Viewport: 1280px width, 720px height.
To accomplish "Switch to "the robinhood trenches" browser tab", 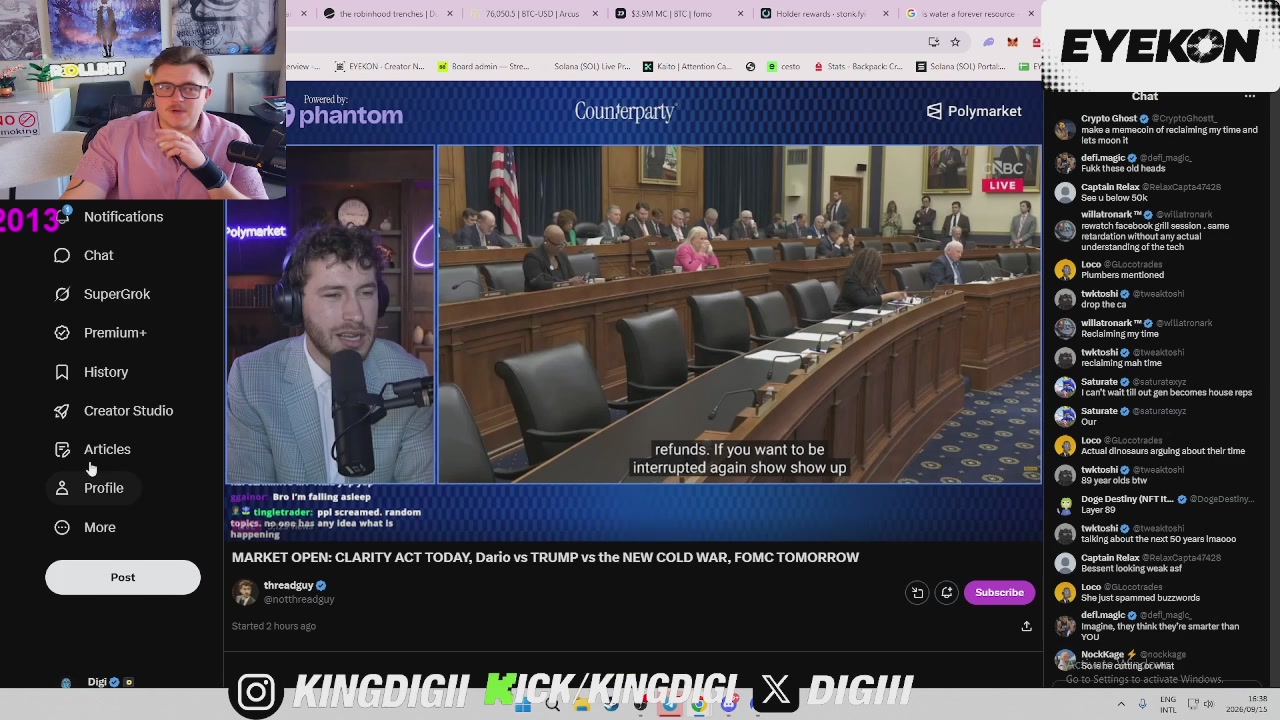I will [388, 14].
